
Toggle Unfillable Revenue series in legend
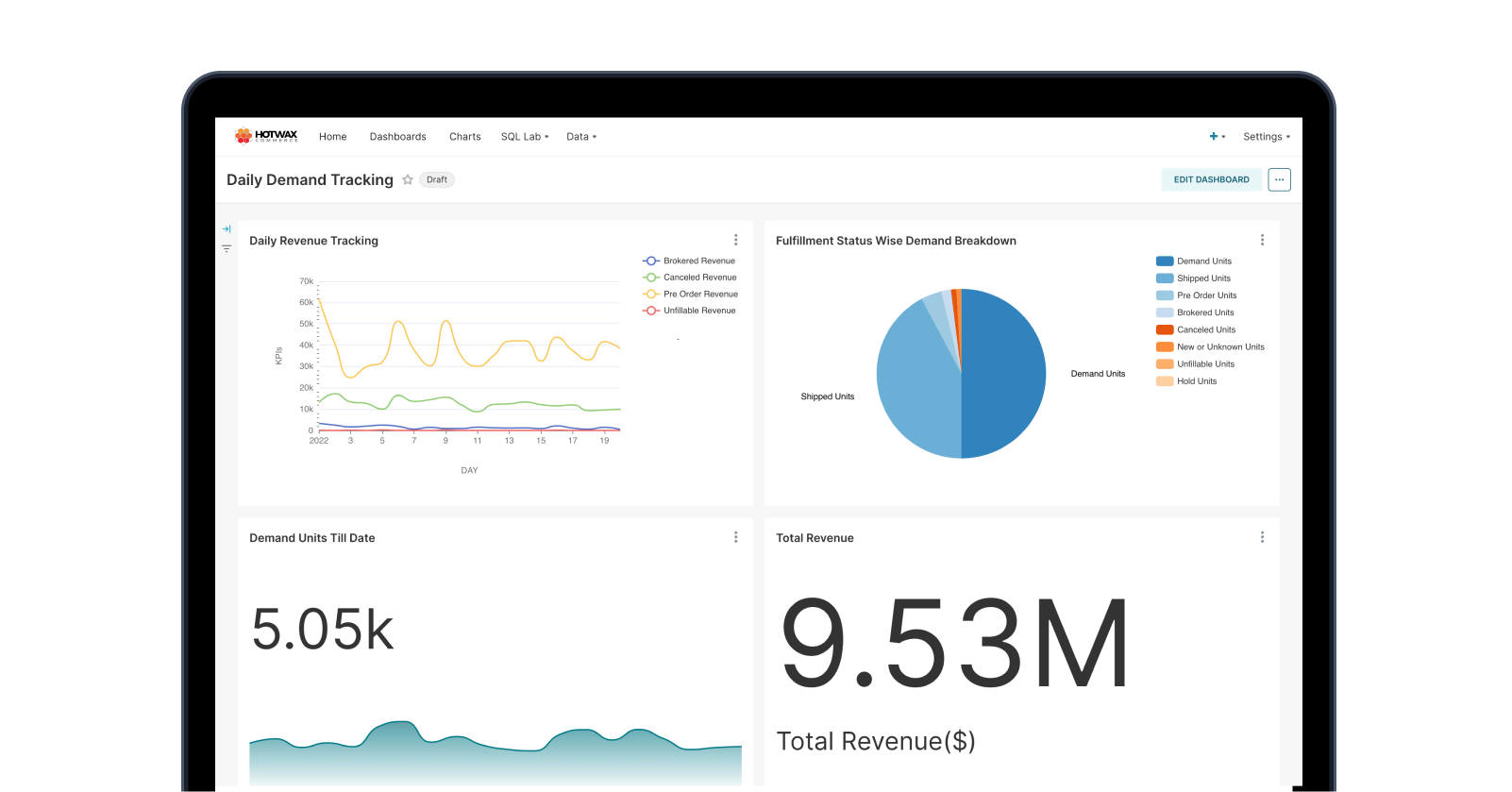pos(689,311)
